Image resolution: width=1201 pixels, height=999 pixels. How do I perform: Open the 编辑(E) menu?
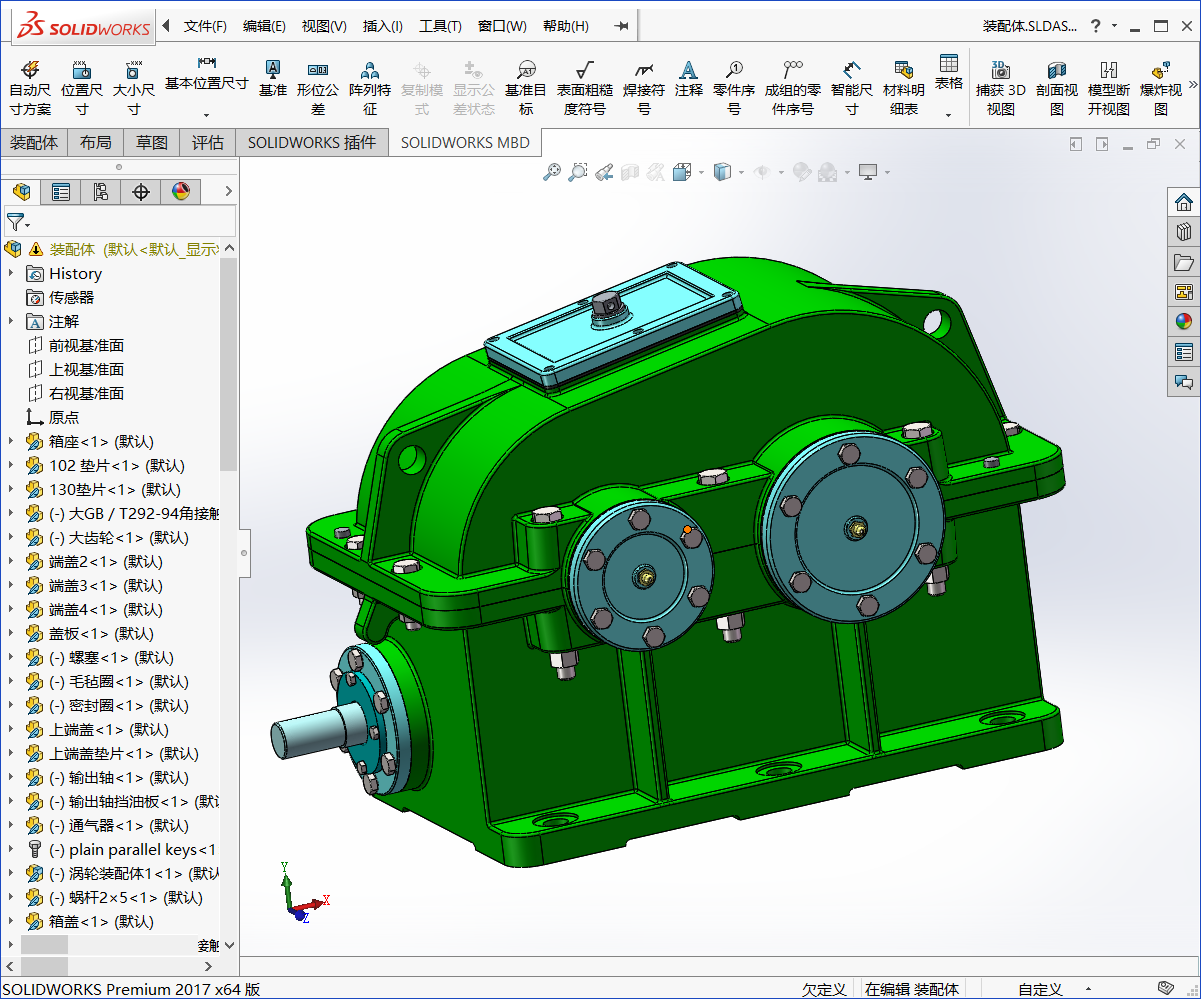264,26
